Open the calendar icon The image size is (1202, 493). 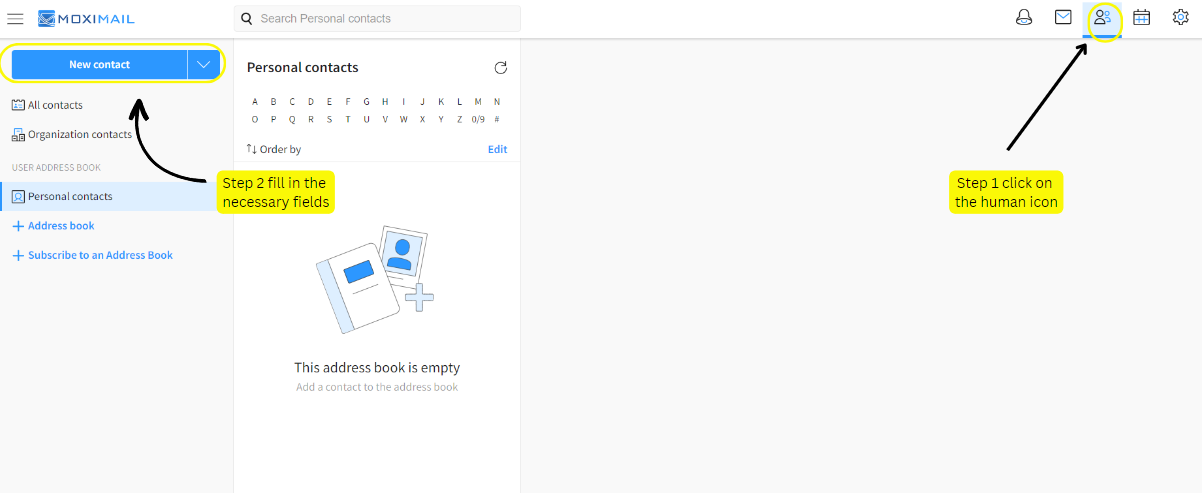pos(1141,18)
